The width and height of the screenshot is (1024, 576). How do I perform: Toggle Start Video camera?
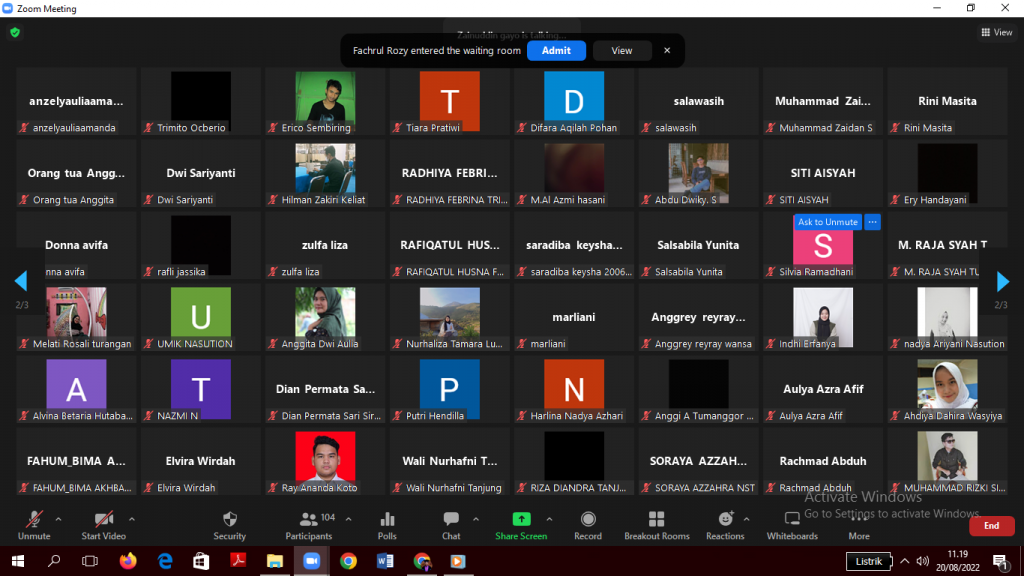click(x=103, y=519)
